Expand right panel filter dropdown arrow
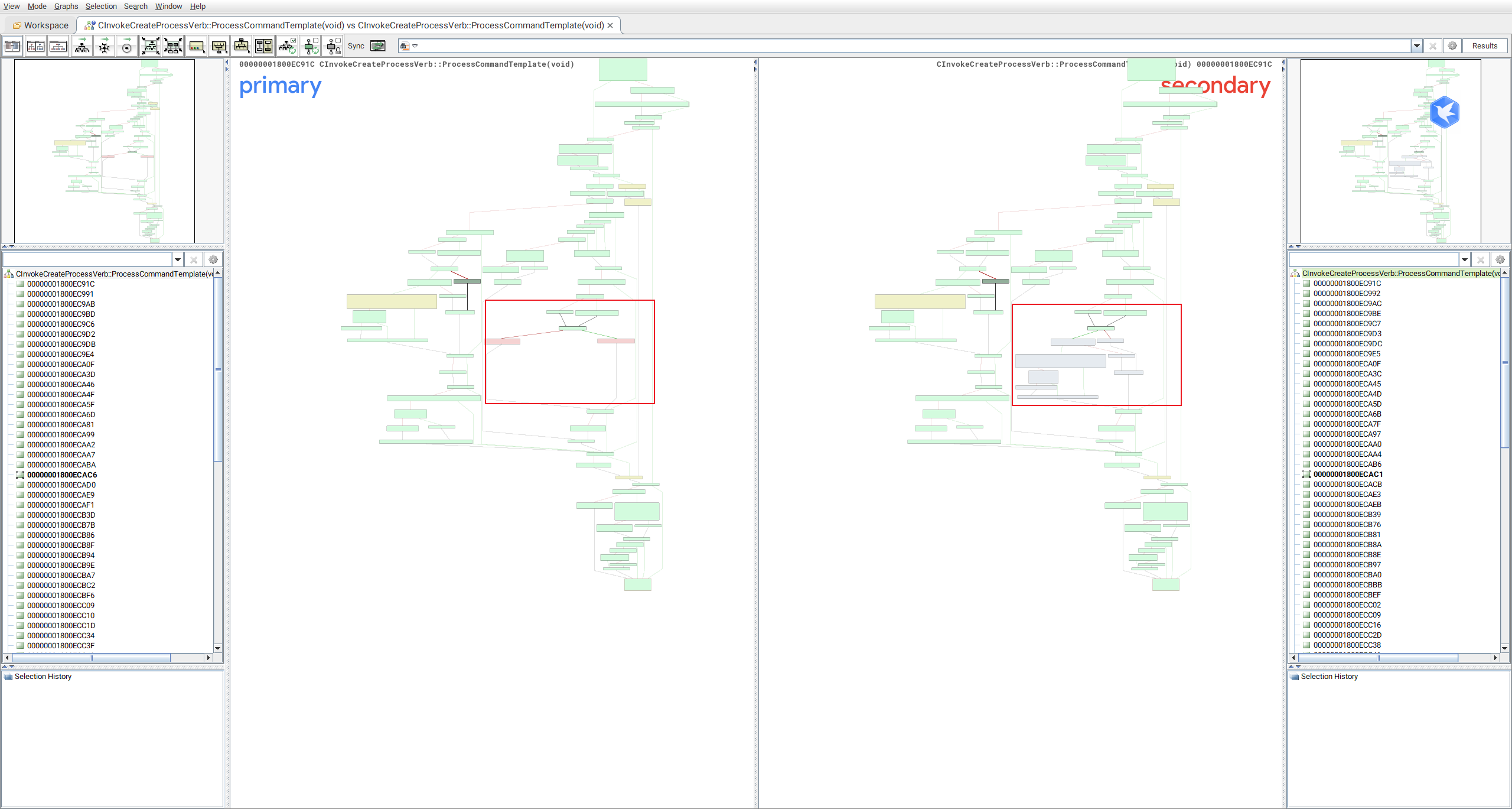This screenshot has height=809, width=1512. [x=1464, y=259]
